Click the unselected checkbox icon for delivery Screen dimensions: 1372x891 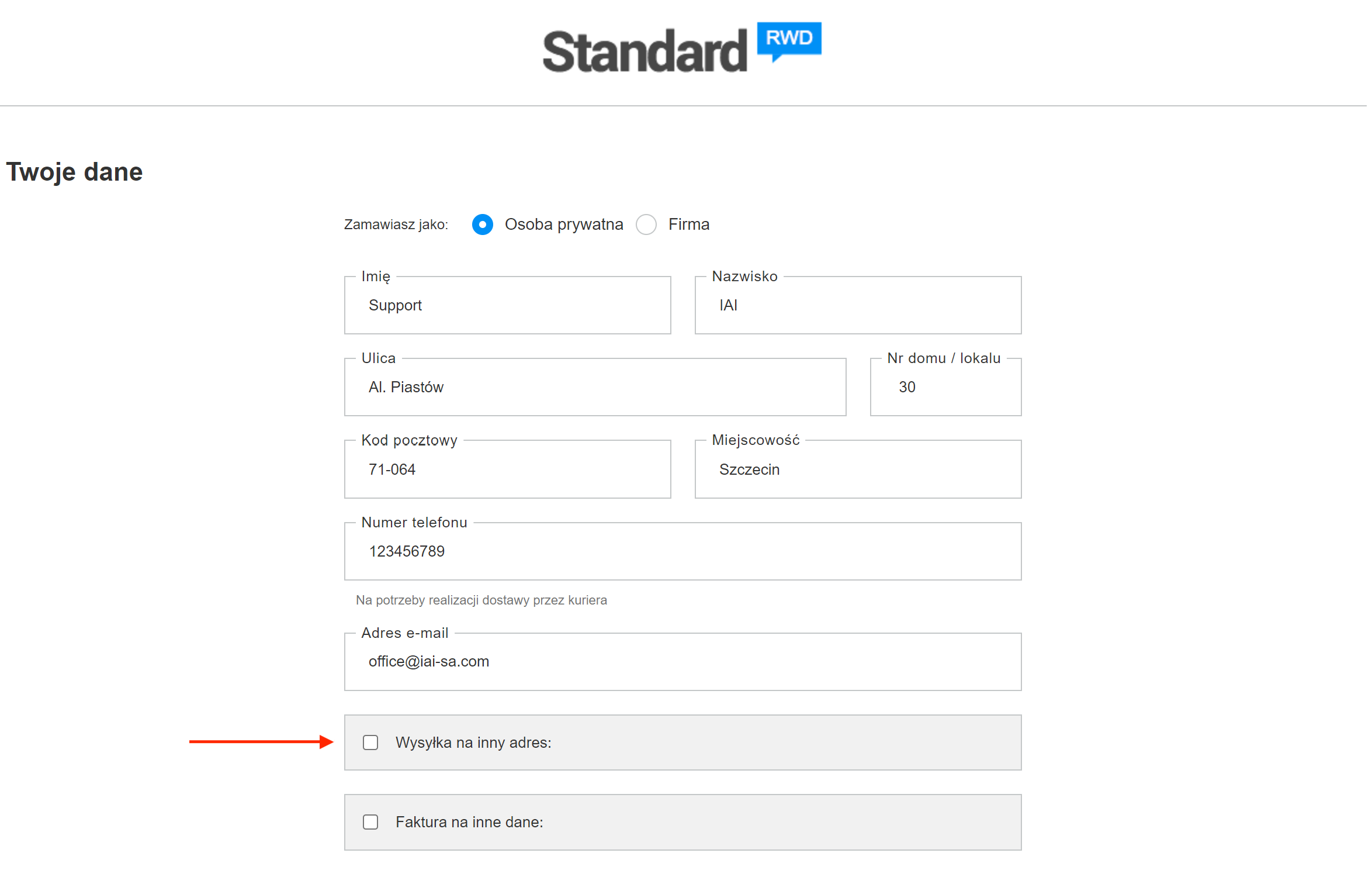368,742
